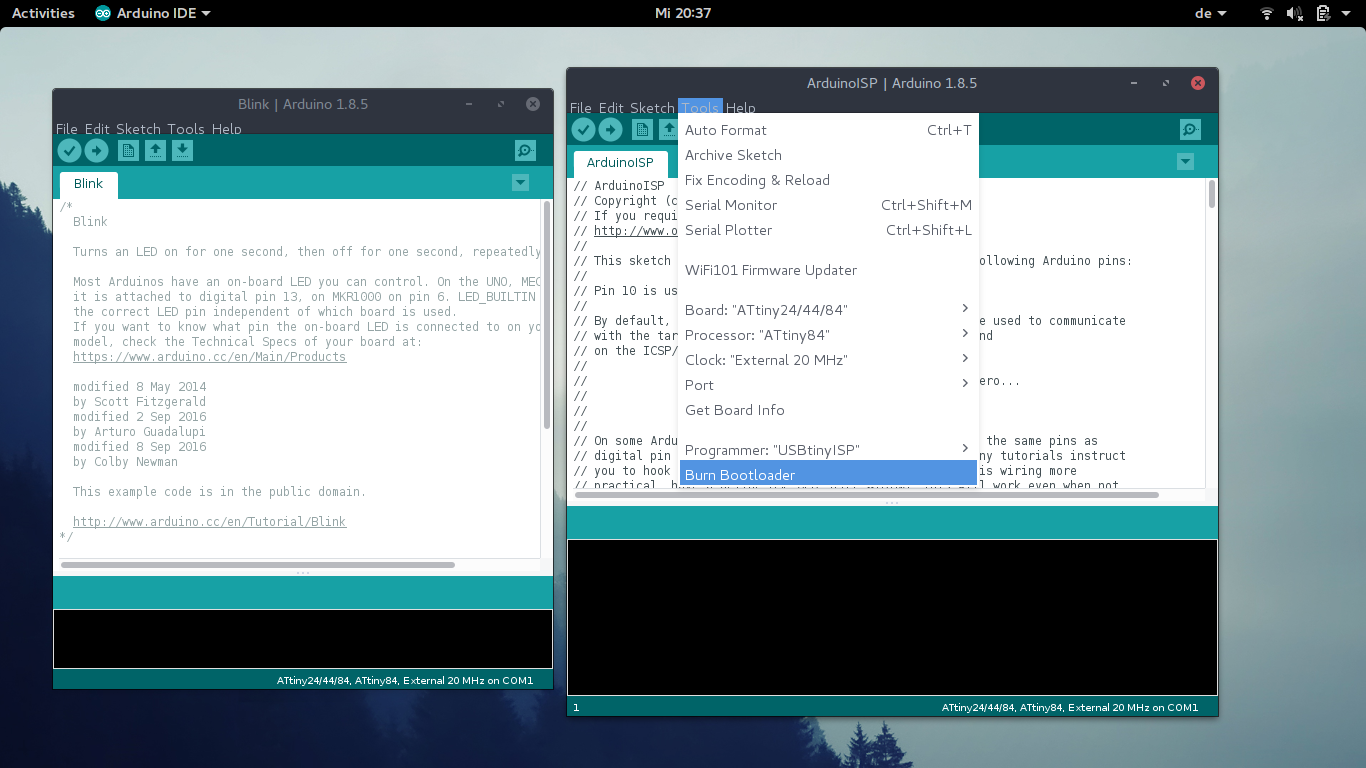The width and height of the screenshot is (1366, 768).
Task: Open the Arduino IDE app menu in top bar
Action: 153,13
